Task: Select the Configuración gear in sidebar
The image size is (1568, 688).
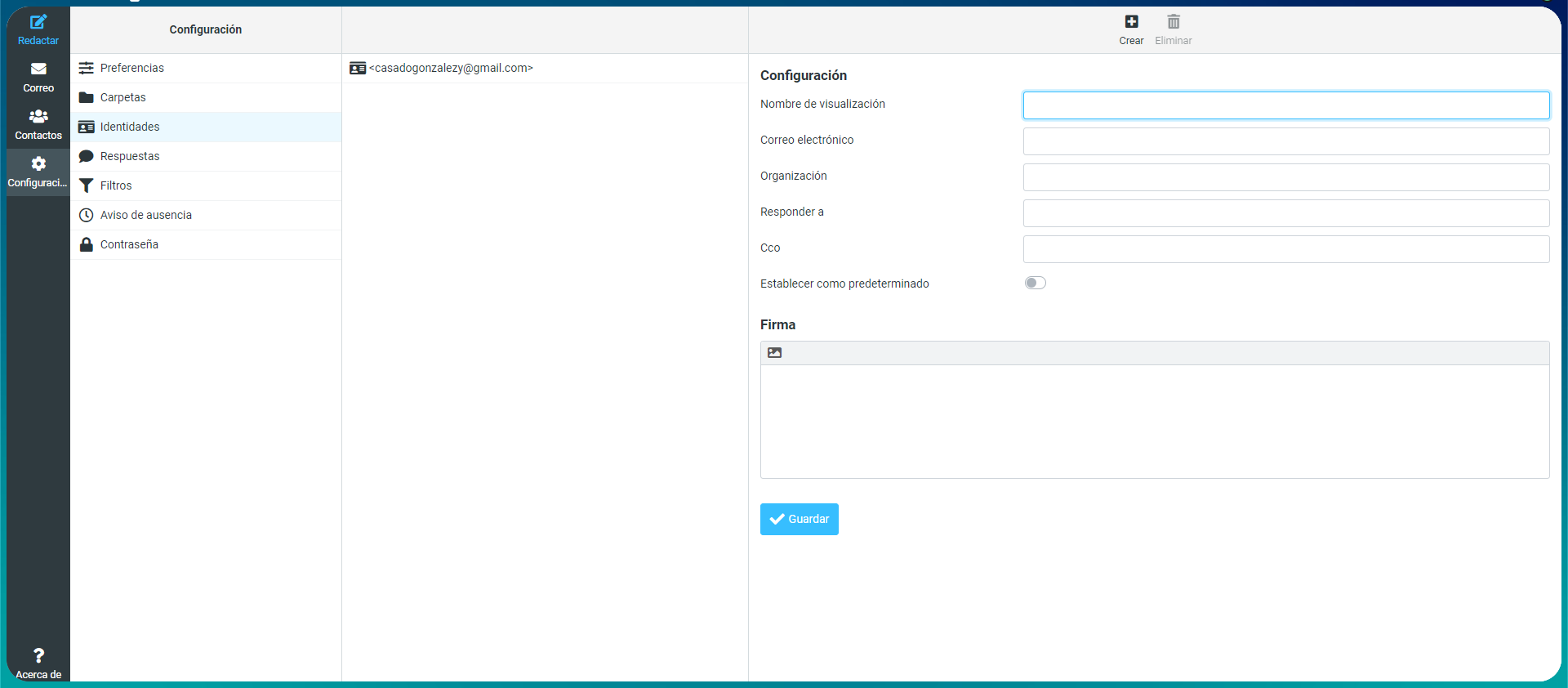Action: (38, 172)
